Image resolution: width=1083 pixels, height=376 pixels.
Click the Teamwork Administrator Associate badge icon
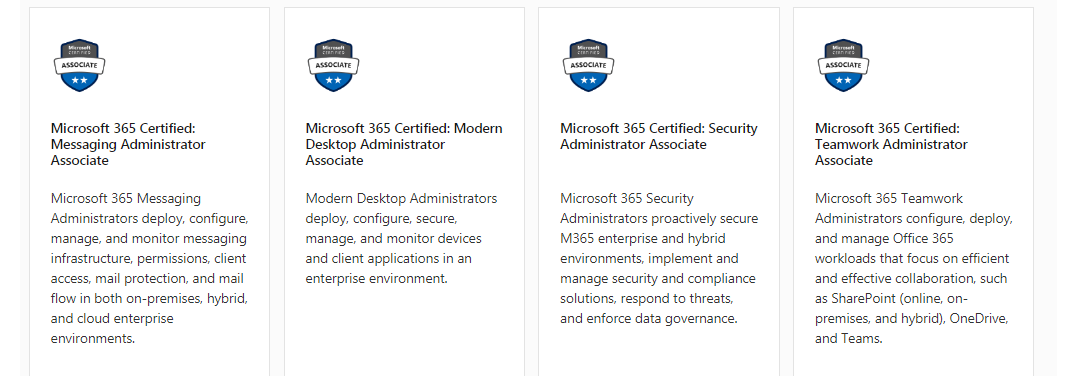843,65
